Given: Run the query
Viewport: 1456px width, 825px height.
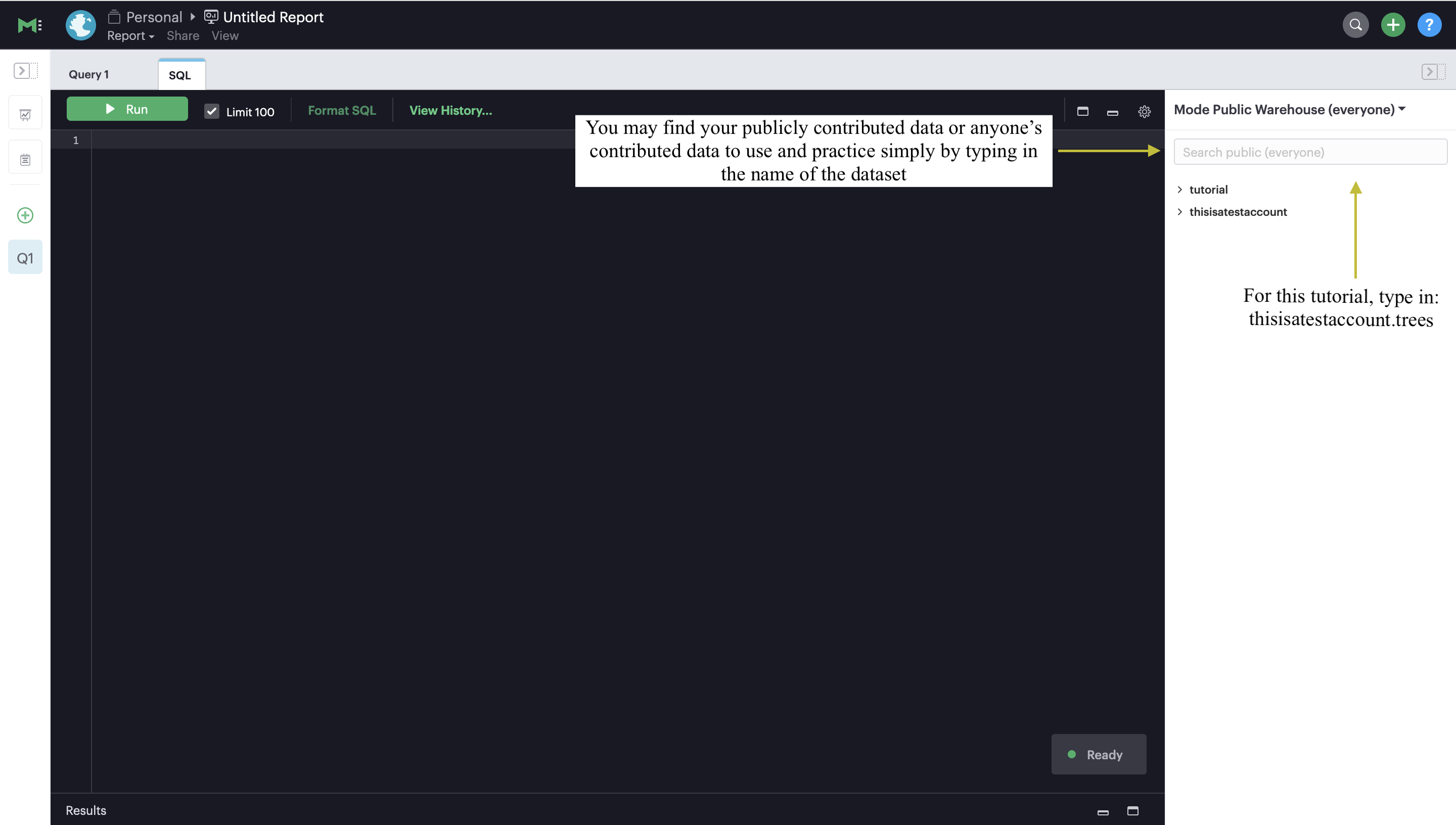Looking at the screenshot, I should [x=127, y=109].
